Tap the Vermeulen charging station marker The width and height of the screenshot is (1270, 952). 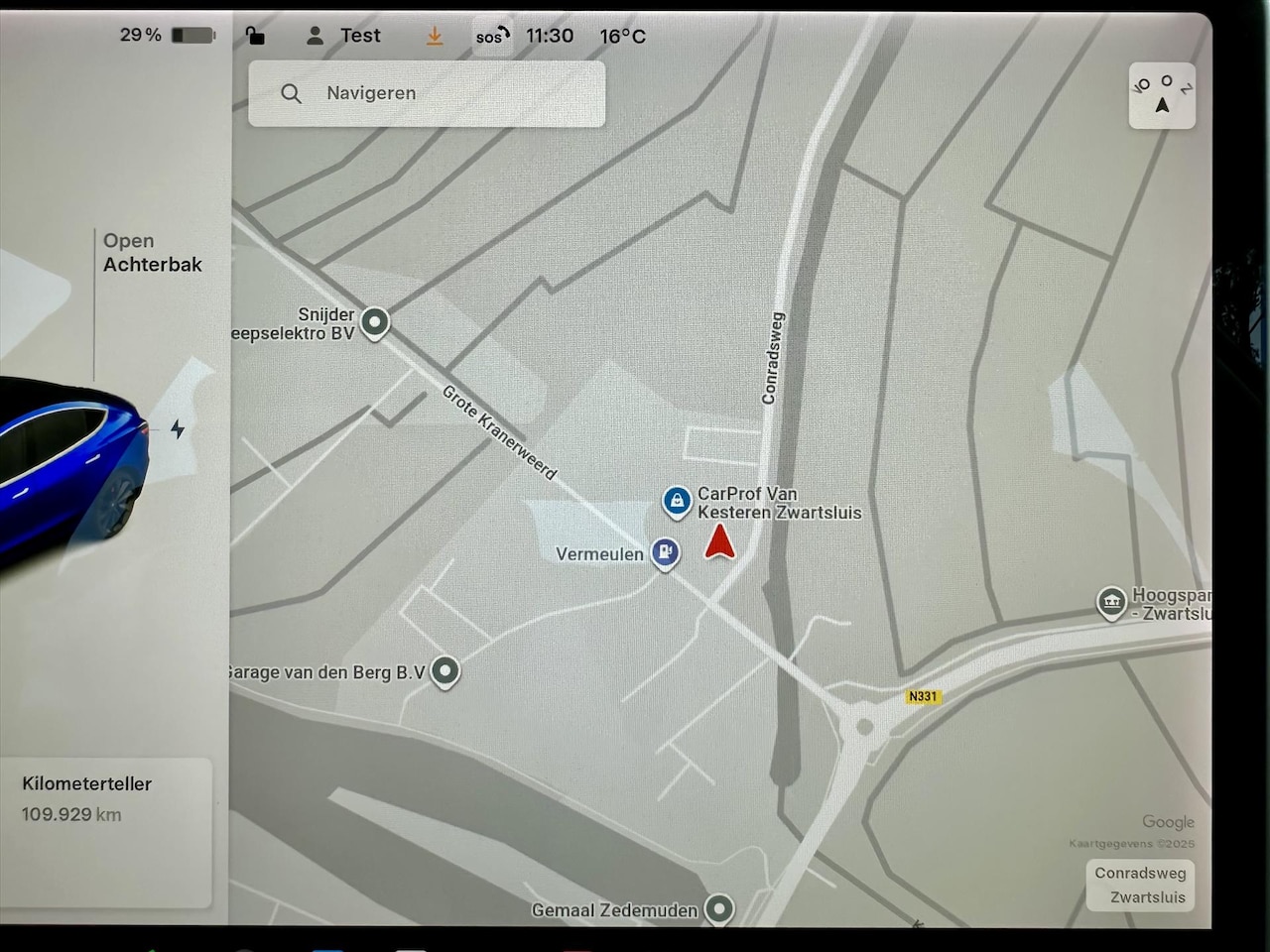tap(665, 552)
